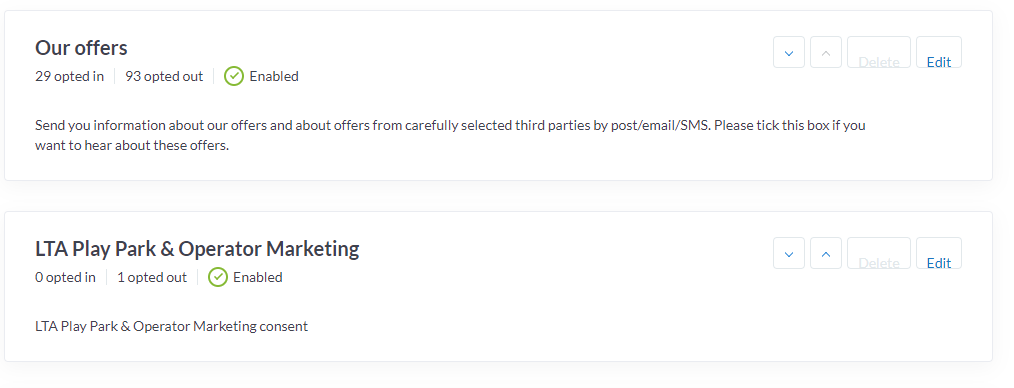Click the Our offers description paragraph
The height and width of the screenshot is (388, 1014).
coord(450,135)
